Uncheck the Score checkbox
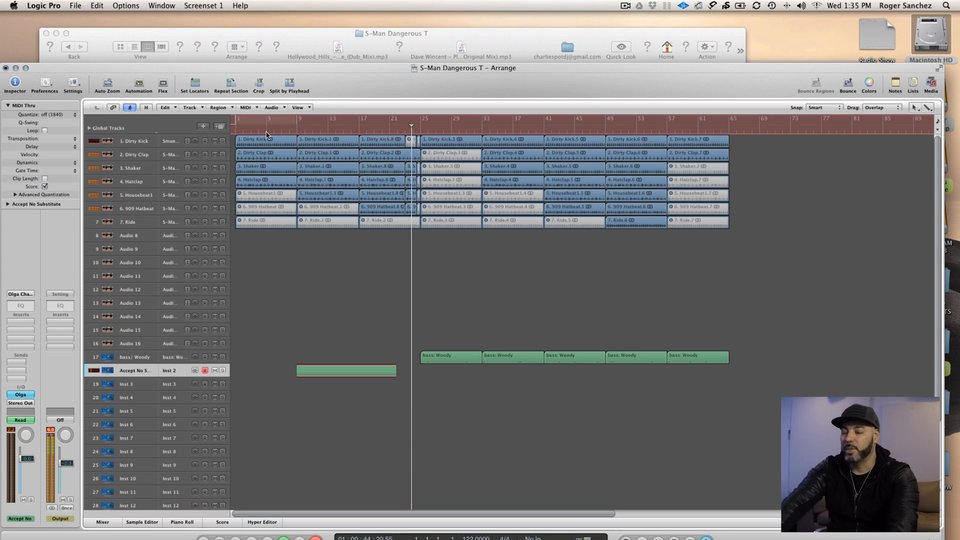Viewport: 960px width, 540px height. point(44,186)
